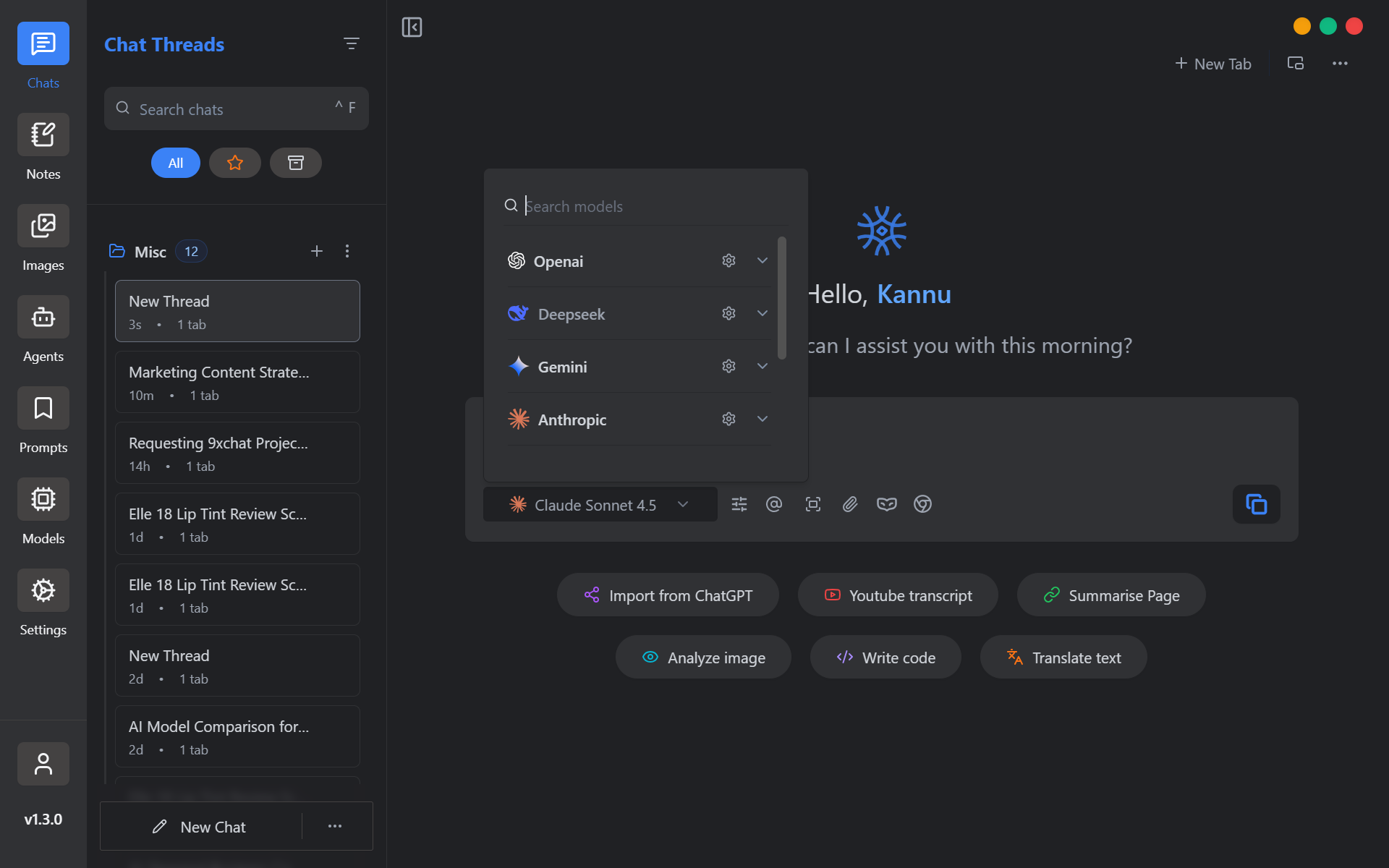Select the starred chats filter
The height and width of the screenshot is (868, 1389).
coord(234,163)
